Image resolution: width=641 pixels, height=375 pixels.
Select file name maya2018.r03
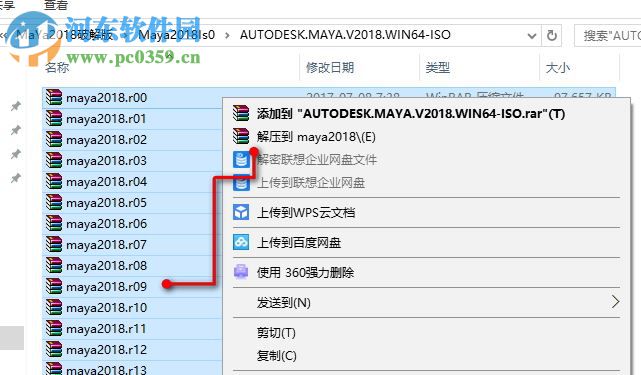(106, 161)
